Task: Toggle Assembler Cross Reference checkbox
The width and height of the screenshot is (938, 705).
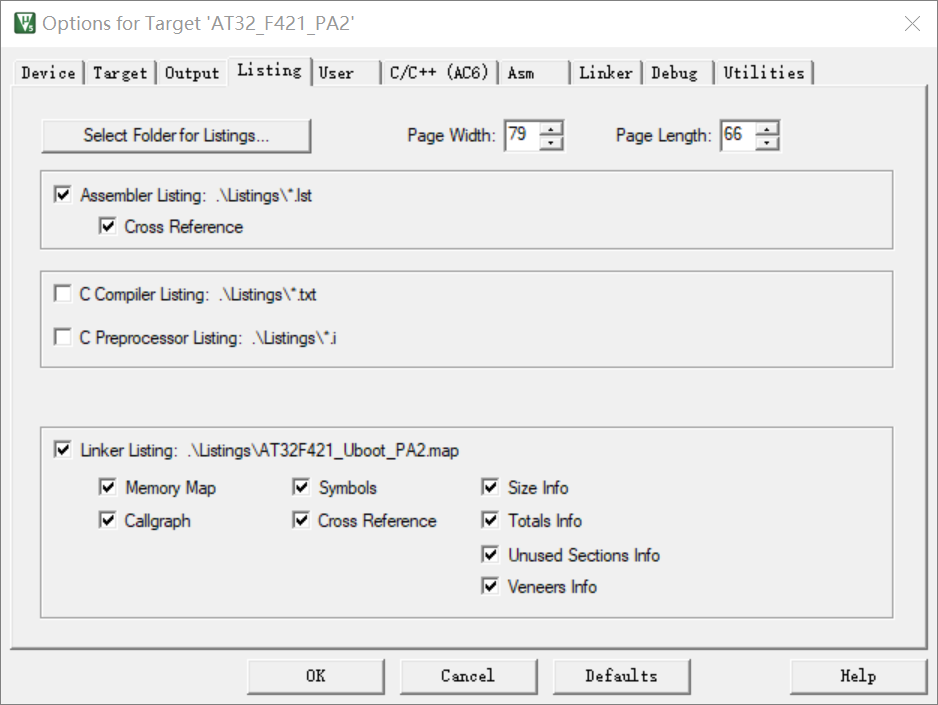Action: (x=107, y=226)
